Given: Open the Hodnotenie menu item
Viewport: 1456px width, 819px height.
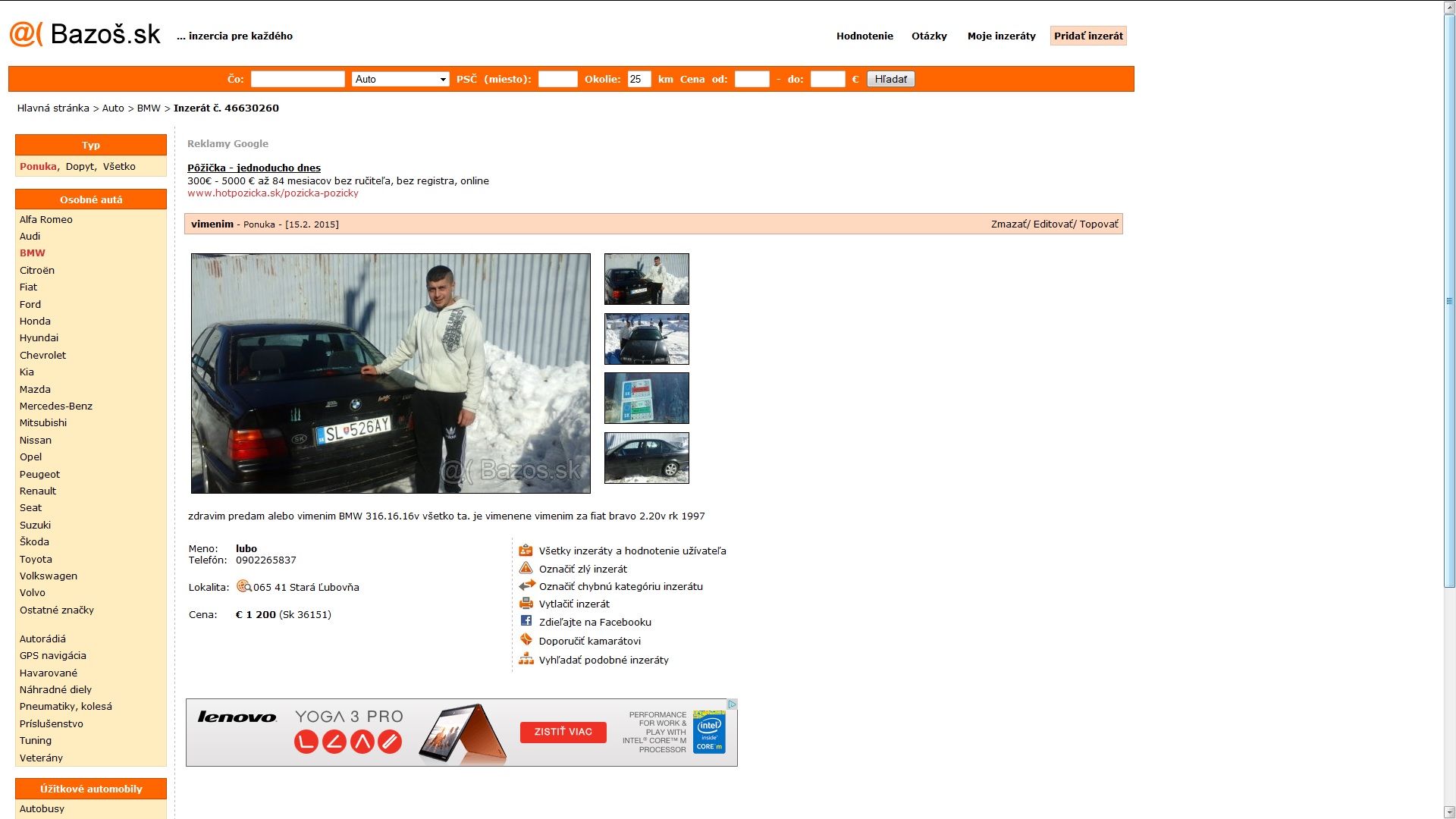Looking at the screenshot, I should point(864,36).
